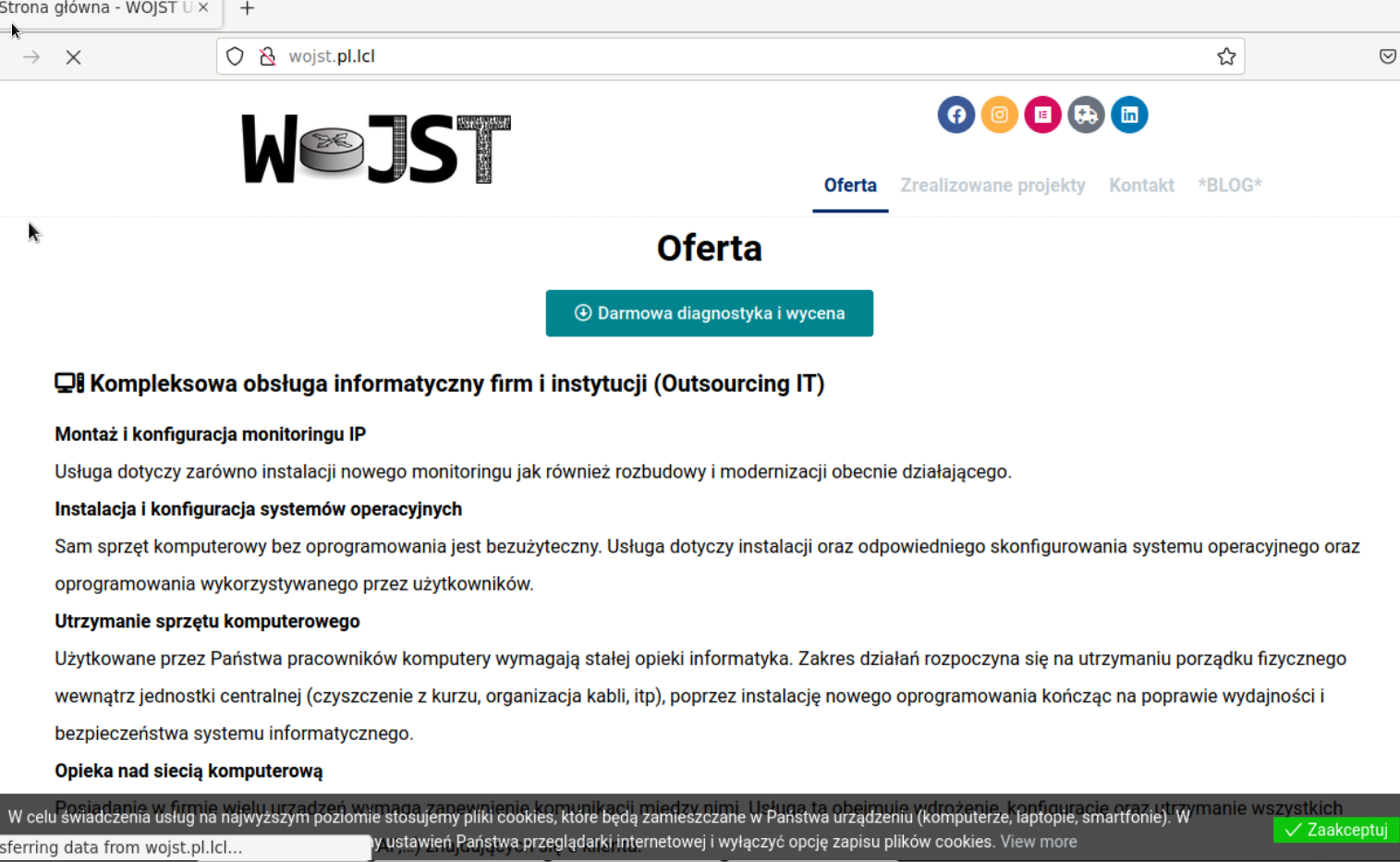Open the *BLOG* menu item
Image resolution: width=1400 pixels, height=862 pixels.
pyautogui.click(x=1230, y=185)
